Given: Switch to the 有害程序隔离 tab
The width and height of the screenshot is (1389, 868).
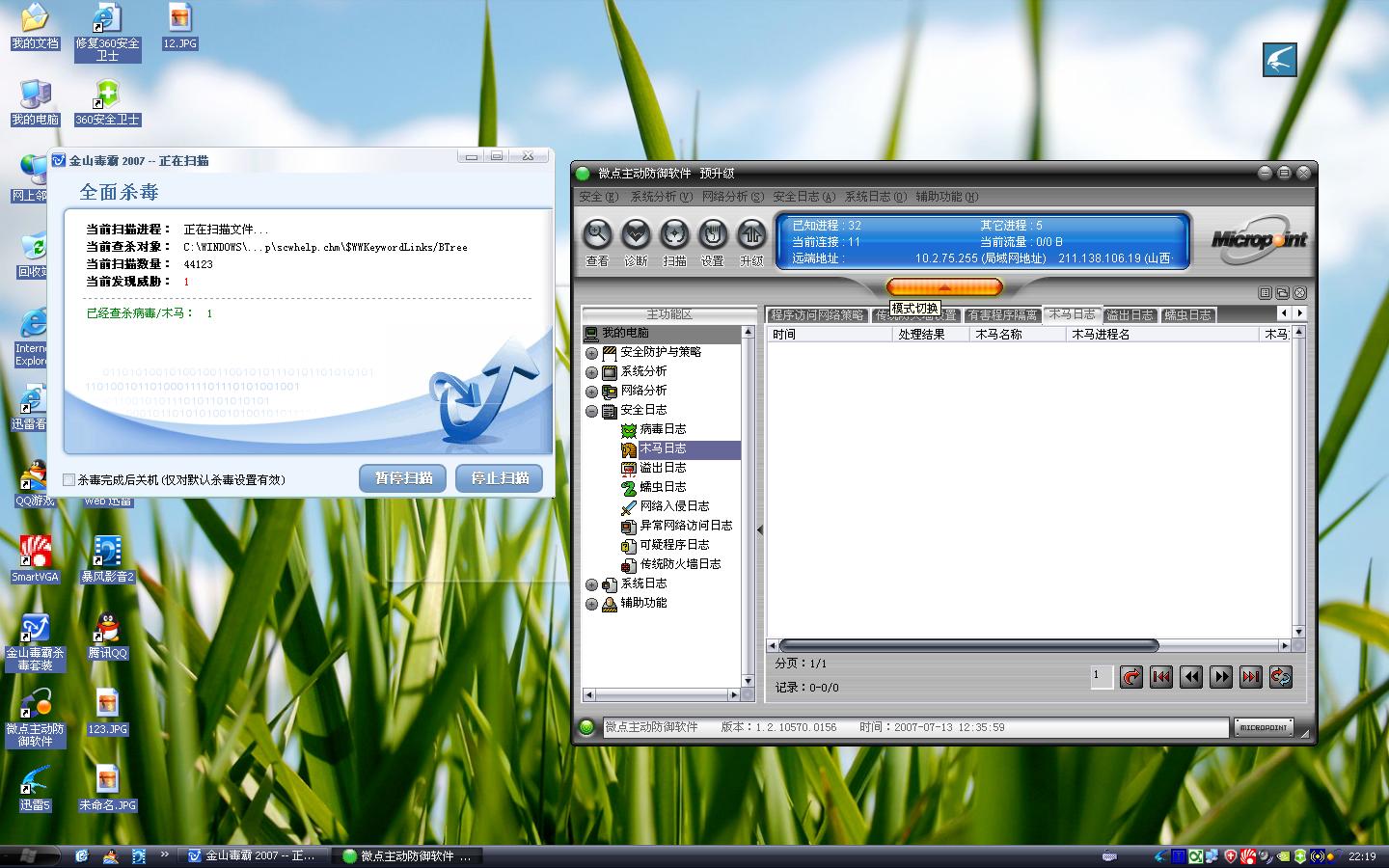Looking at the screenshot, I should point(1002,315).
